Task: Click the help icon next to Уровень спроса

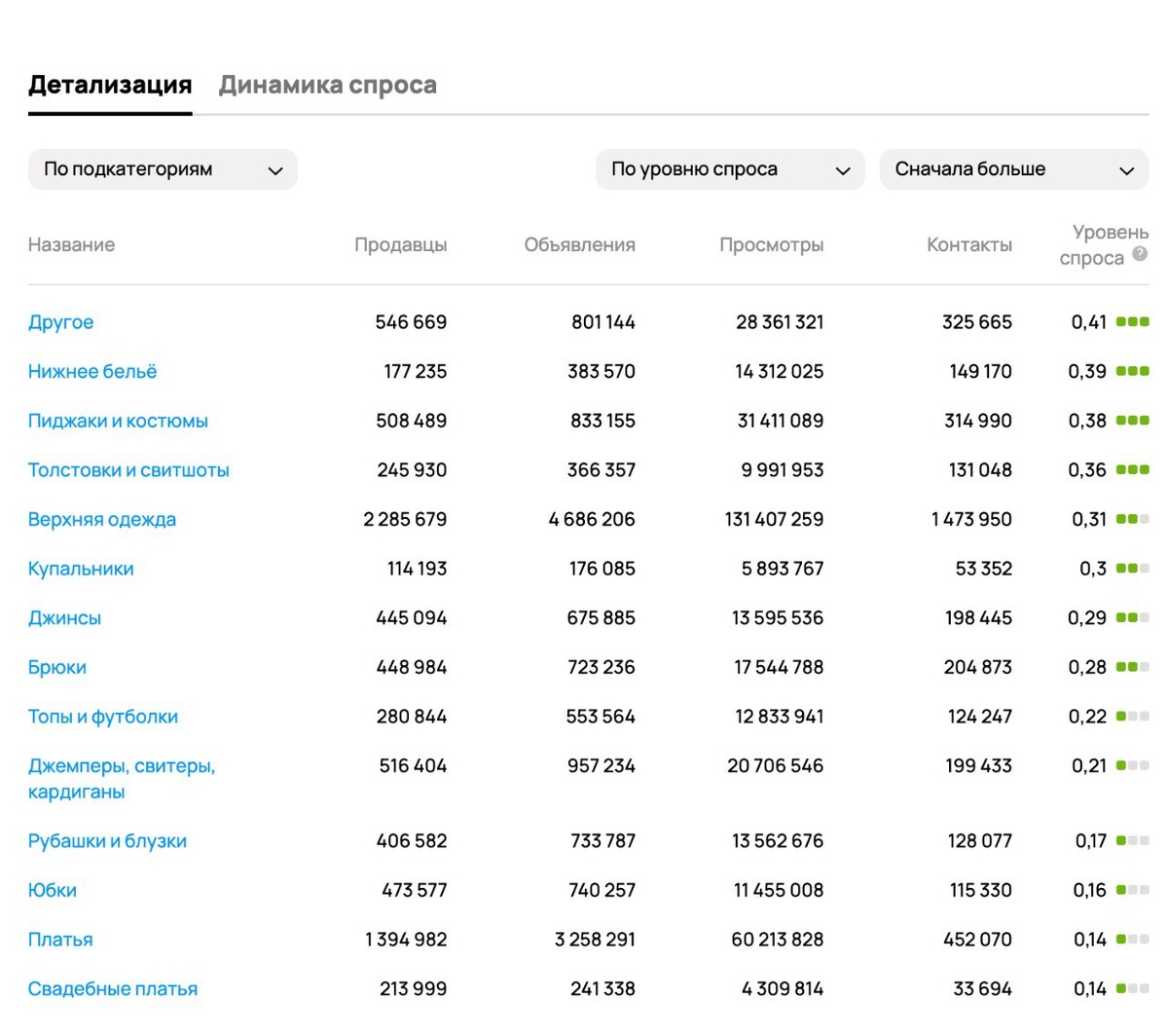Action: coord(1140,254)
